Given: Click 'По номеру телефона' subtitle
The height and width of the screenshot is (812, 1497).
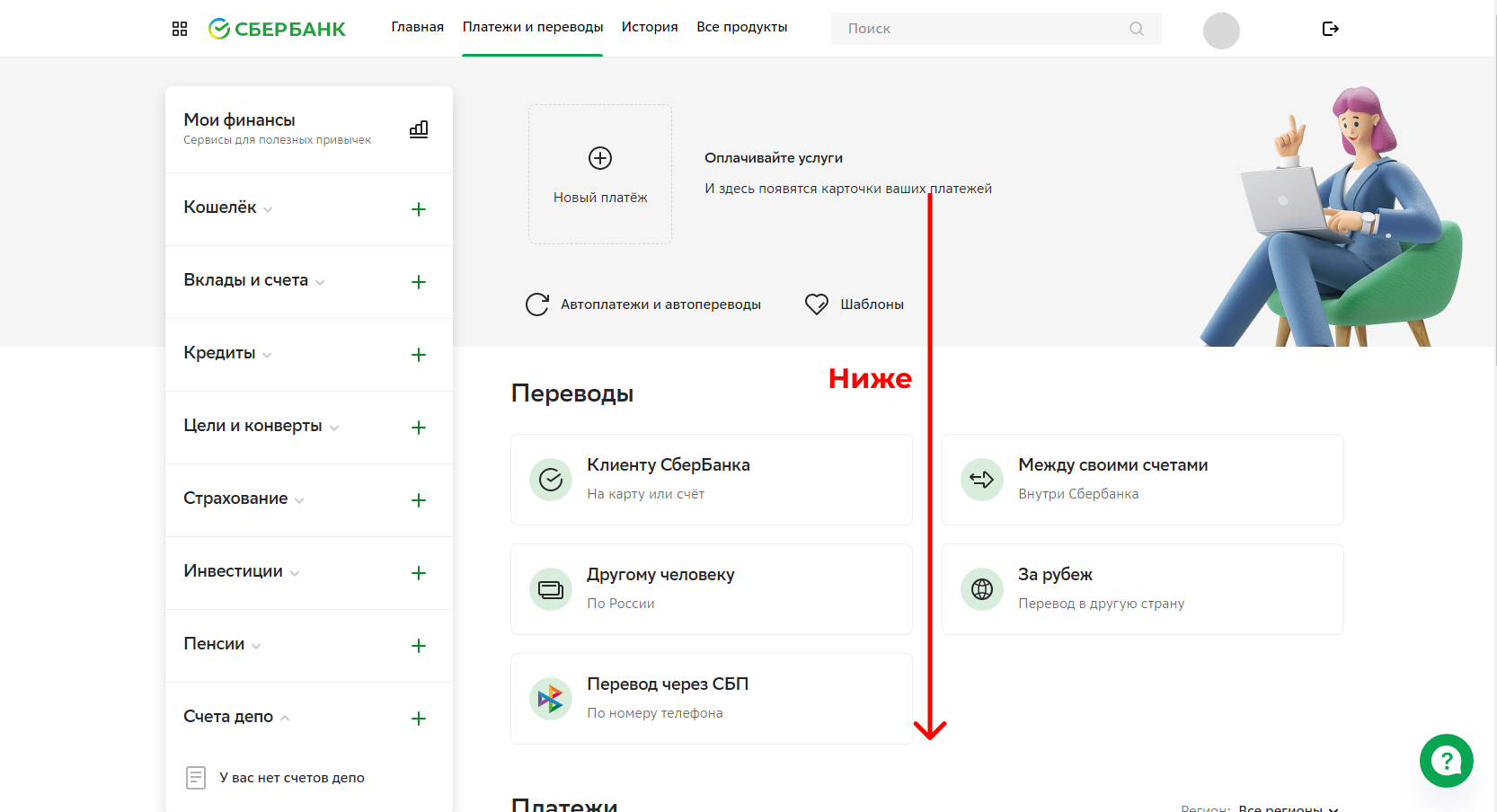Looking at the screenshot, I should [x=655, y=713].
